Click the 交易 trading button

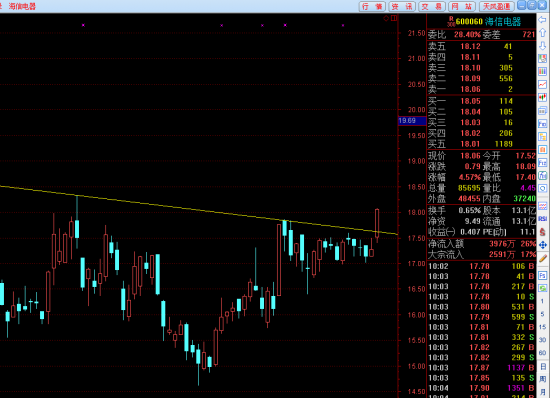[x=432, y=6]
